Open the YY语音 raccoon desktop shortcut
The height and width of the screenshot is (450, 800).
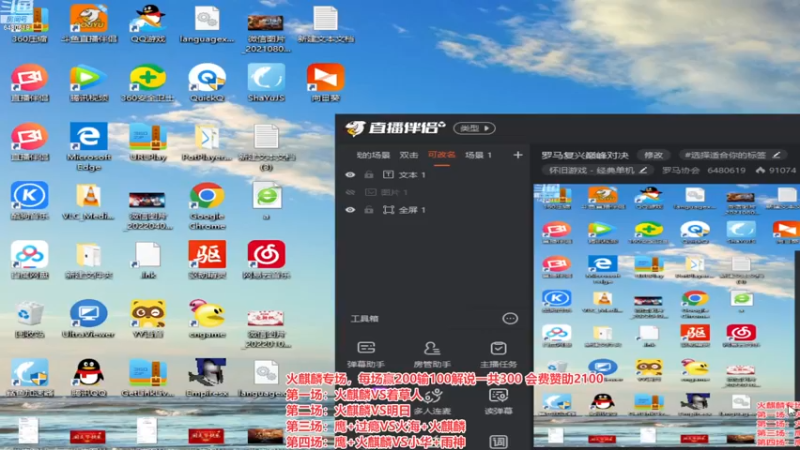point(148,319)
